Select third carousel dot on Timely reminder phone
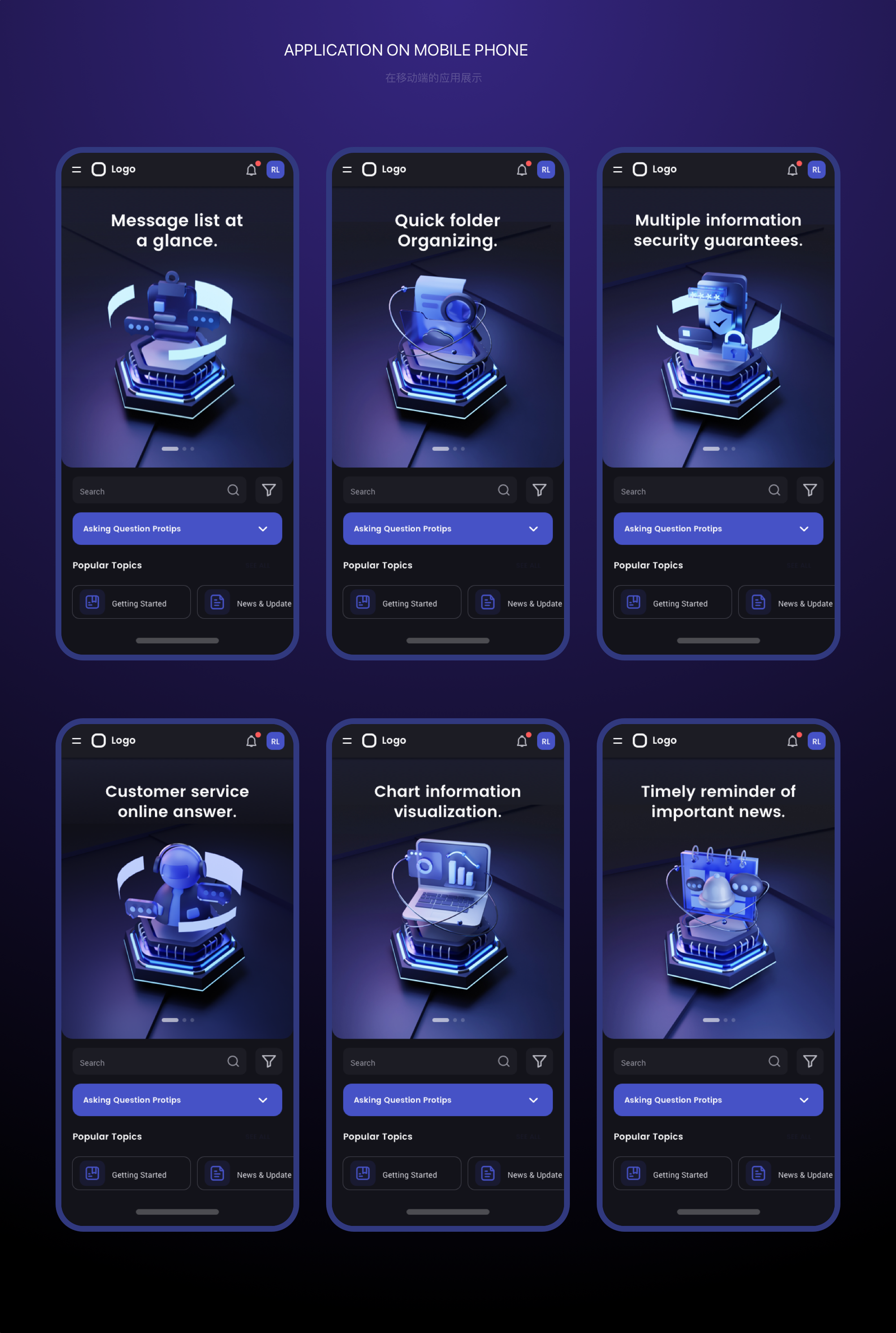This screenshot has width=896, height=1333. [x=733, y=1020]
